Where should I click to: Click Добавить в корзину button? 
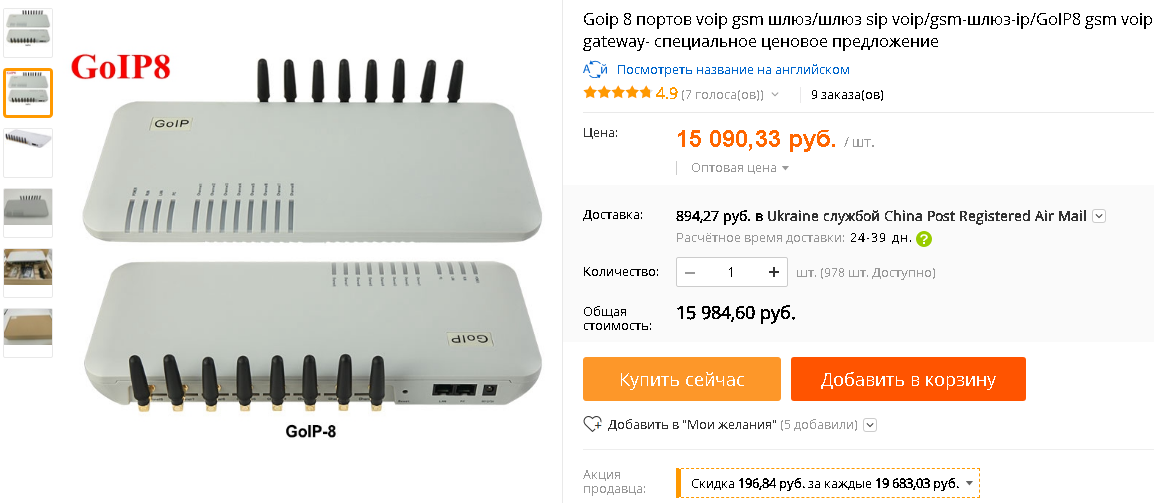coord(908,379)
